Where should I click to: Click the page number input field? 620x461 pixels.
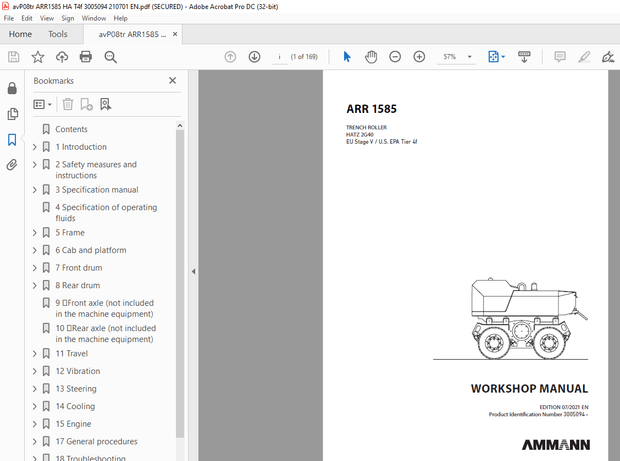point(277,57)
